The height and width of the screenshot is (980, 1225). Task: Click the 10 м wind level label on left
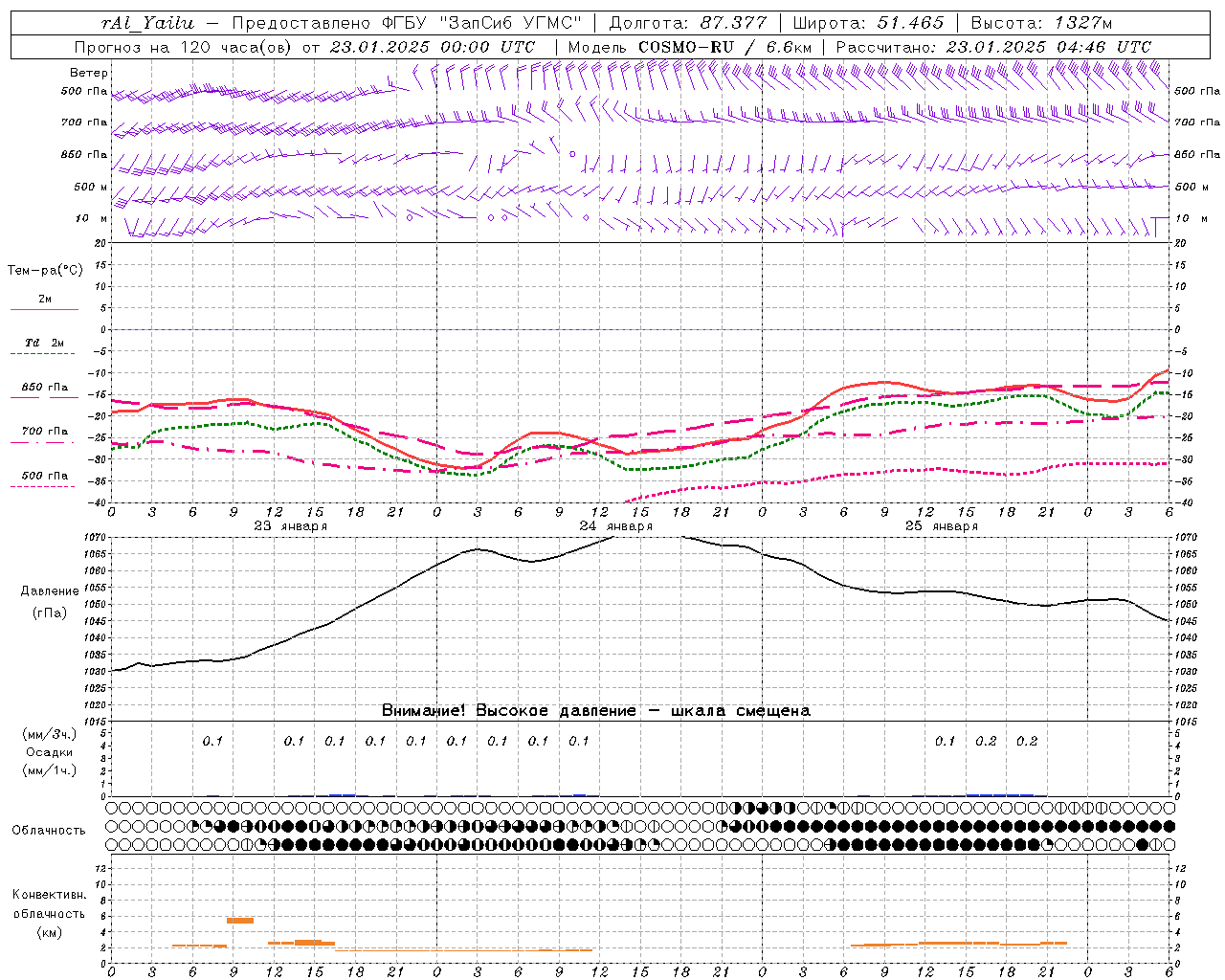tap(91, 219)
